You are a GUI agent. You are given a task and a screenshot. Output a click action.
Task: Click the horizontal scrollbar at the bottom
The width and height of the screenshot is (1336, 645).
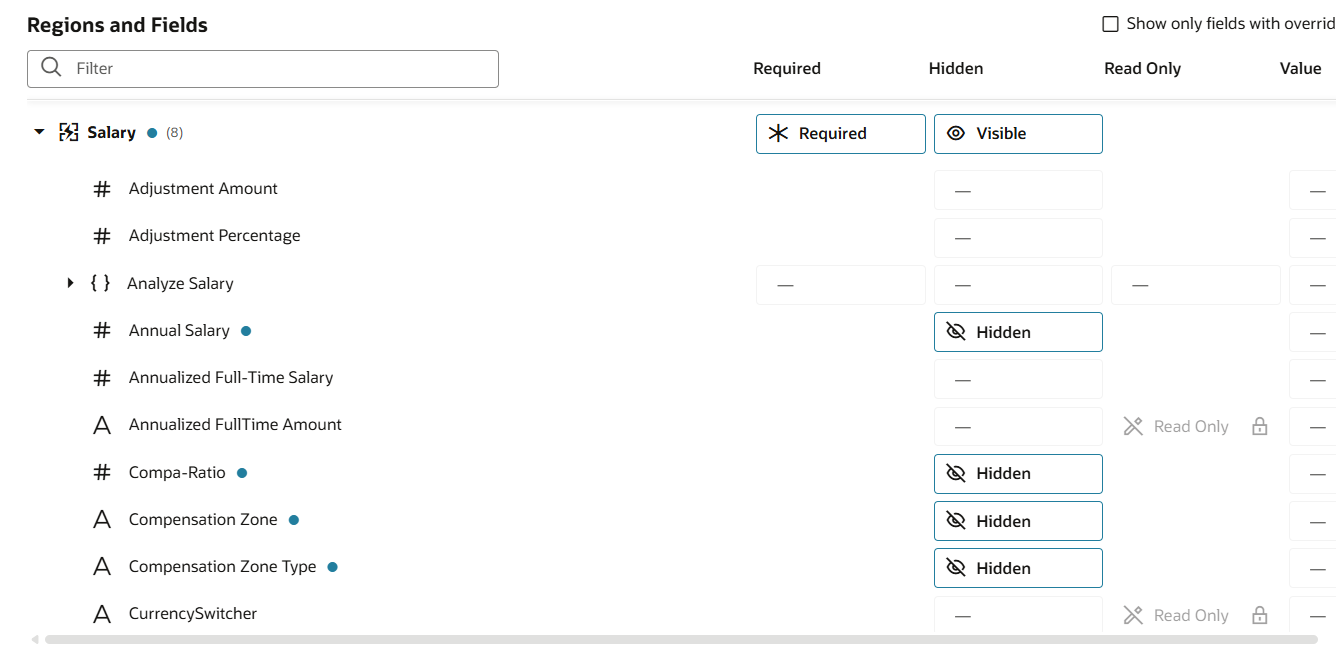681,639
